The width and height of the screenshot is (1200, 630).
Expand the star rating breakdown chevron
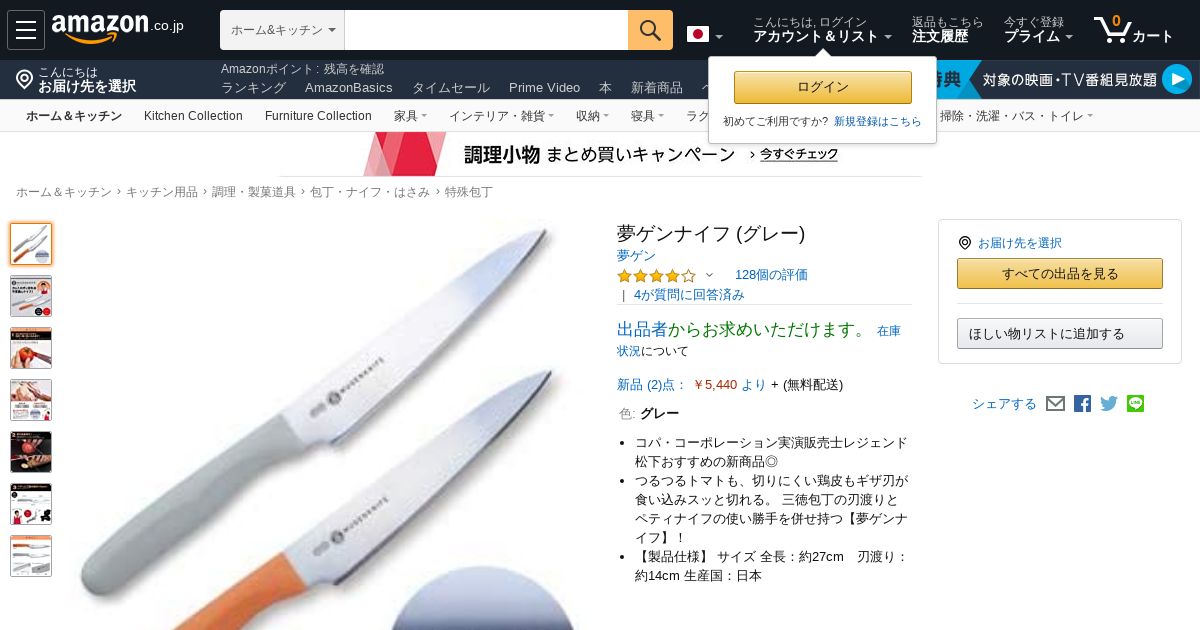[710, 275]
